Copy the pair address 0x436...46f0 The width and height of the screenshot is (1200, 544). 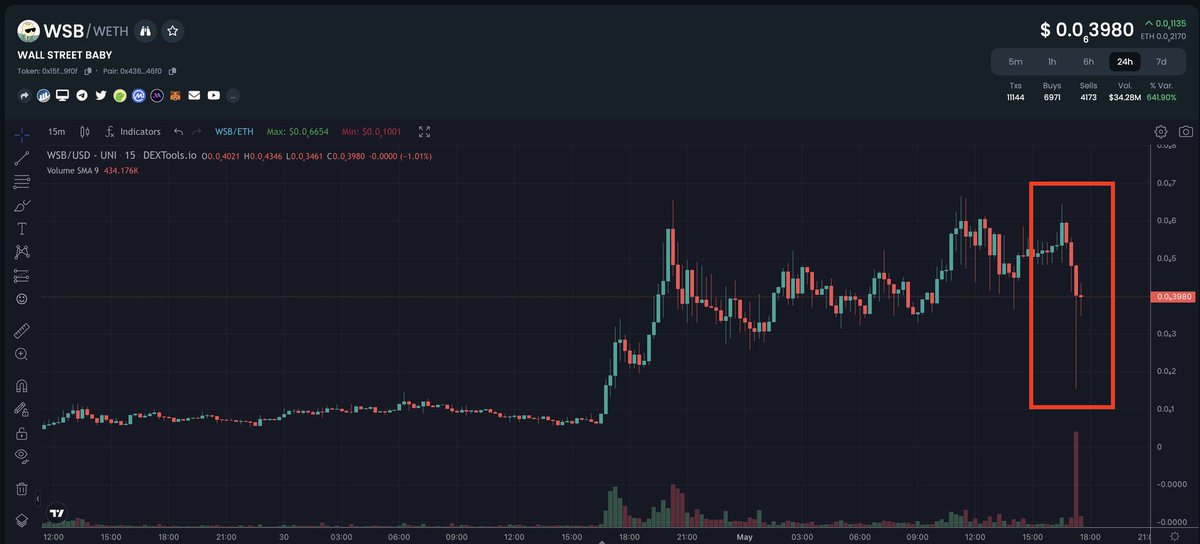pos(172,71)
